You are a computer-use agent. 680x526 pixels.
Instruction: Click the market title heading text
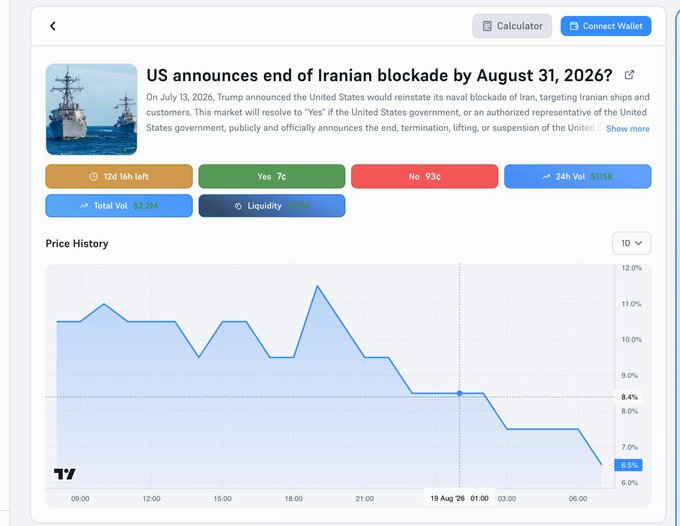coord(379,75)
